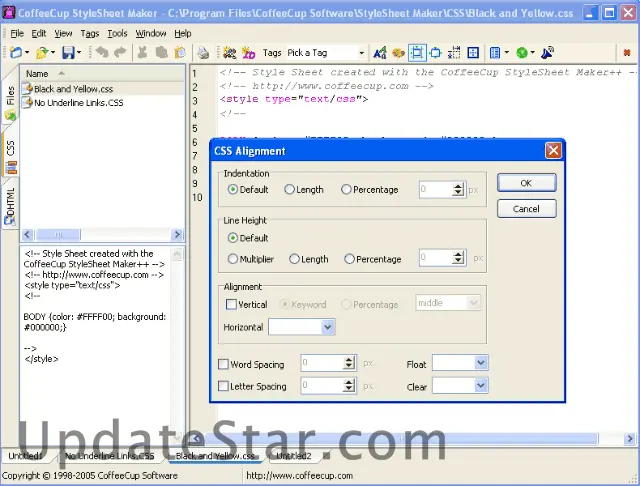Open the Font settings icon
Viewport: 640px width, 486px height.
(380, 53)
